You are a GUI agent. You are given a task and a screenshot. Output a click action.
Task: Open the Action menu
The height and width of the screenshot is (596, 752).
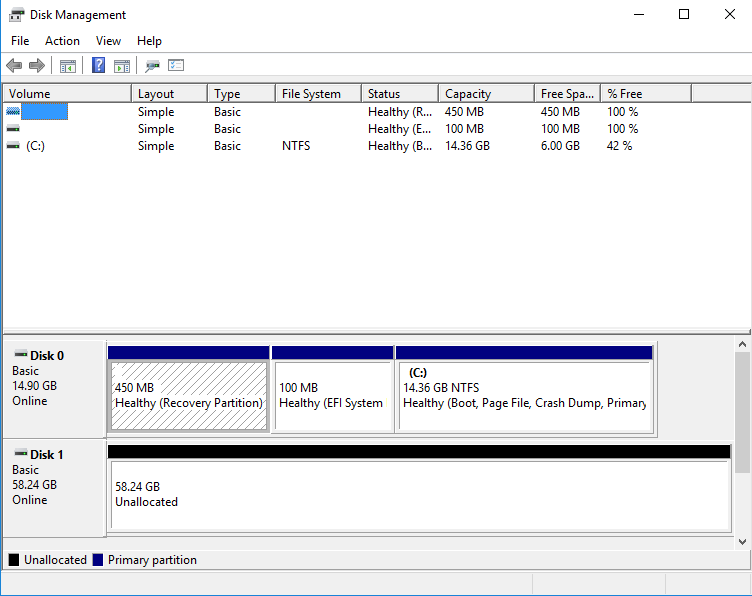(x=62, y=41)
